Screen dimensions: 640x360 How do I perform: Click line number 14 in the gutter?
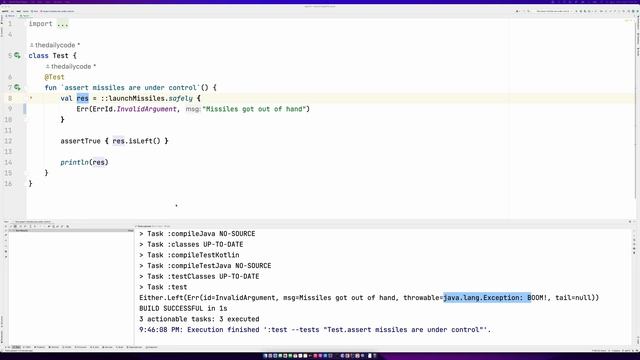(8, 162)
